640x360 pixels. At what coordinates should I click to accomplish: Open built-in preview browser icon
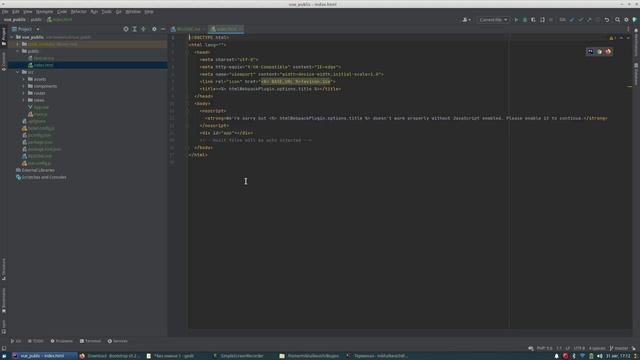(x=590, y=51)
